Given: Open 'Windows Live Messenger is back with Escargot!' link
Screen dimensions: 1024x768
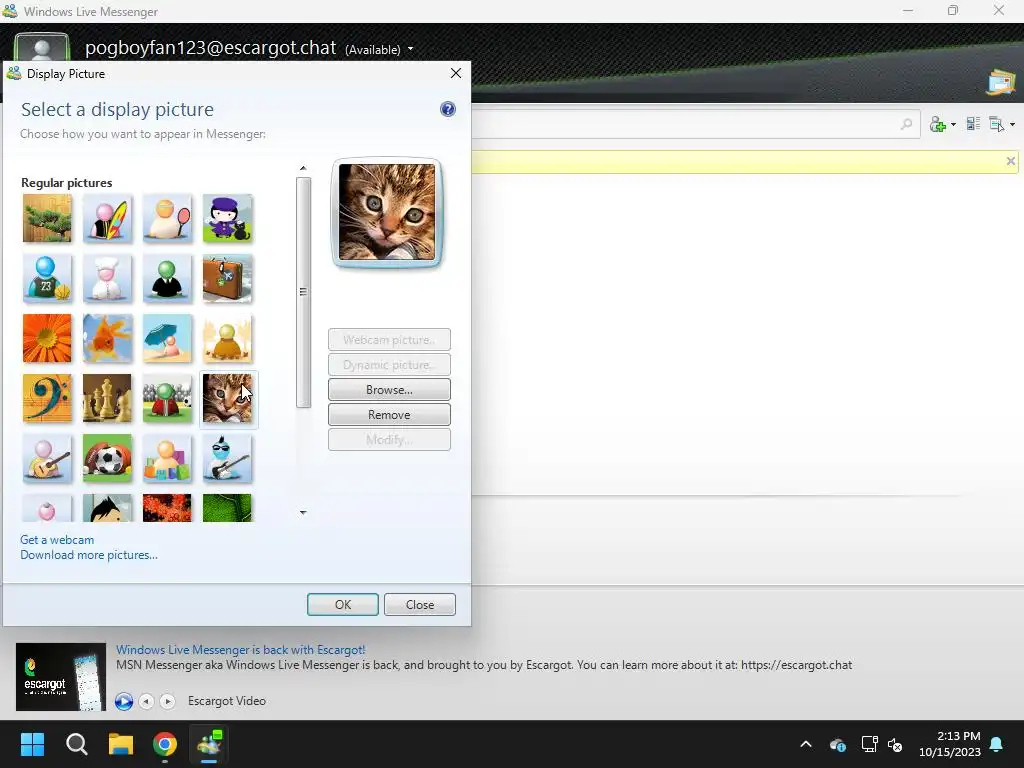Looking at the screenshot, I should 240,650.
